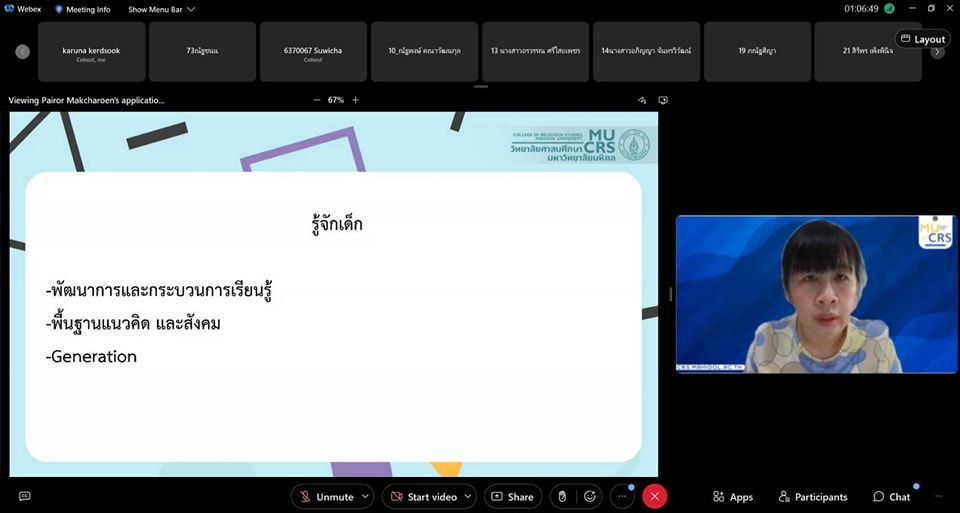Expand the audio options arrow beside Unmute
This screenshot has width=960, height=513.
pos(365,497)
